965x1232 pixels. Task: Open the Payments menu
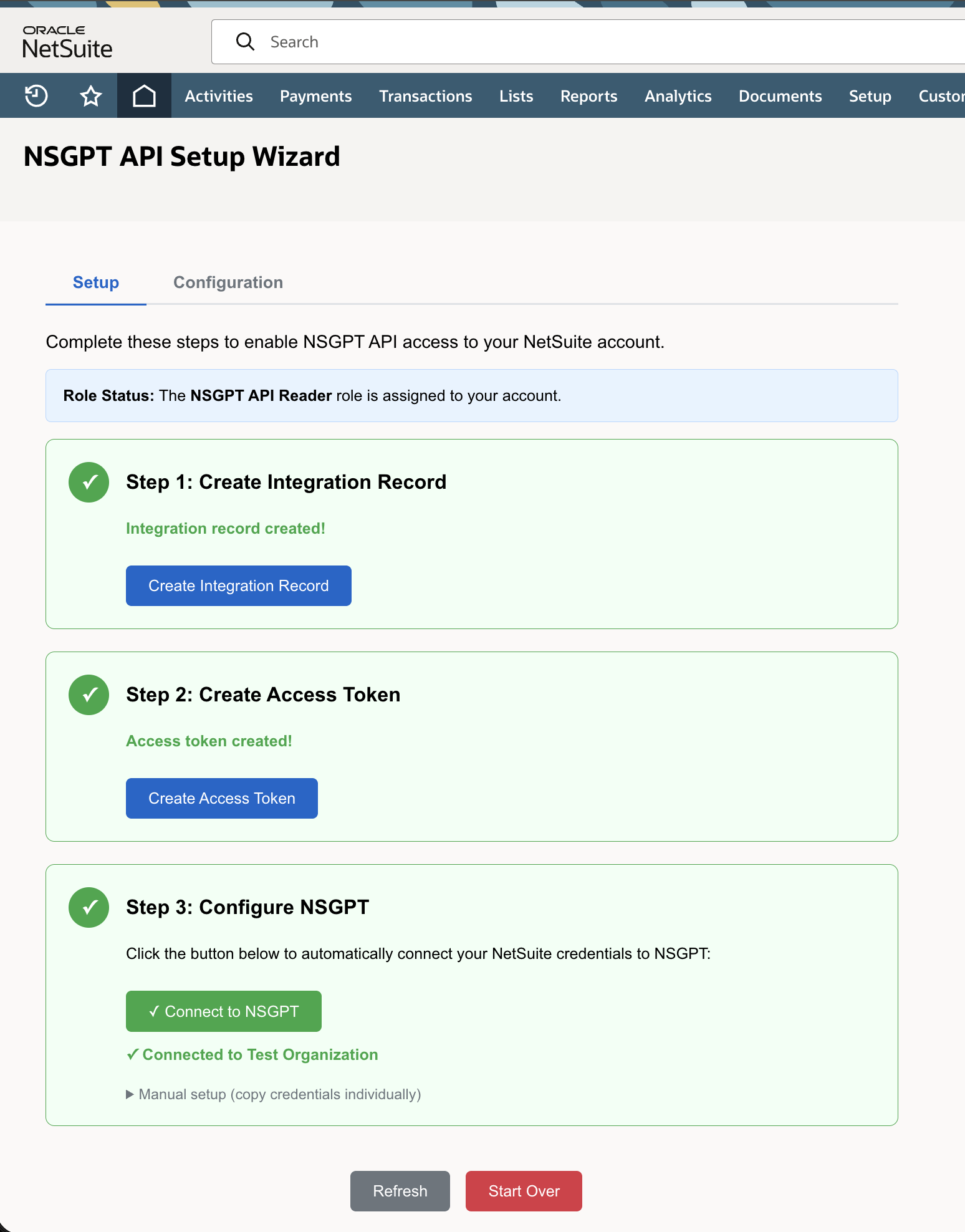point(315,95)
